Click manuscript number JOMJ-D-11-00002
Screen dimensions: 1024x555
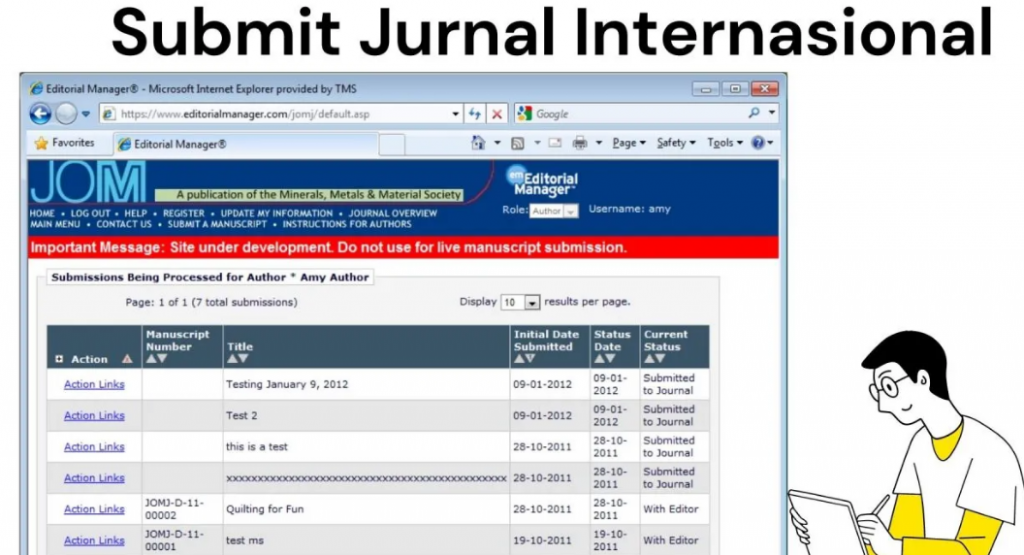(174, 509)
